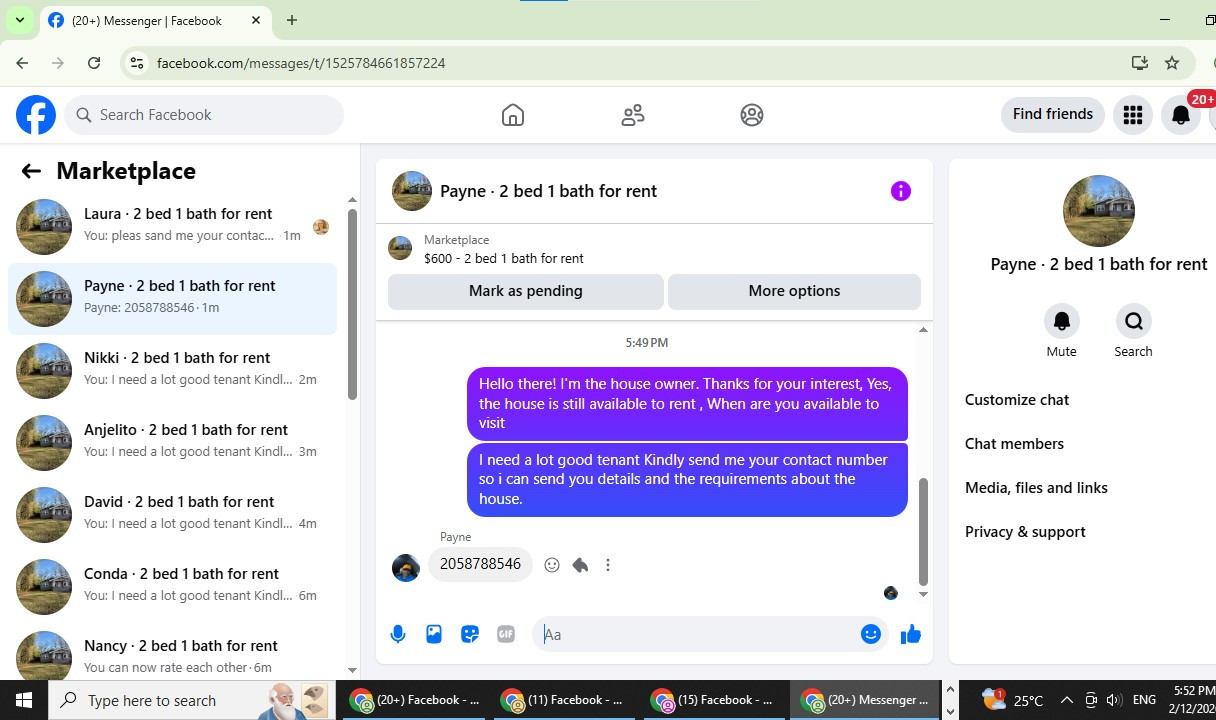
Task: Click the More options button
Action: (x=794, y=291)
